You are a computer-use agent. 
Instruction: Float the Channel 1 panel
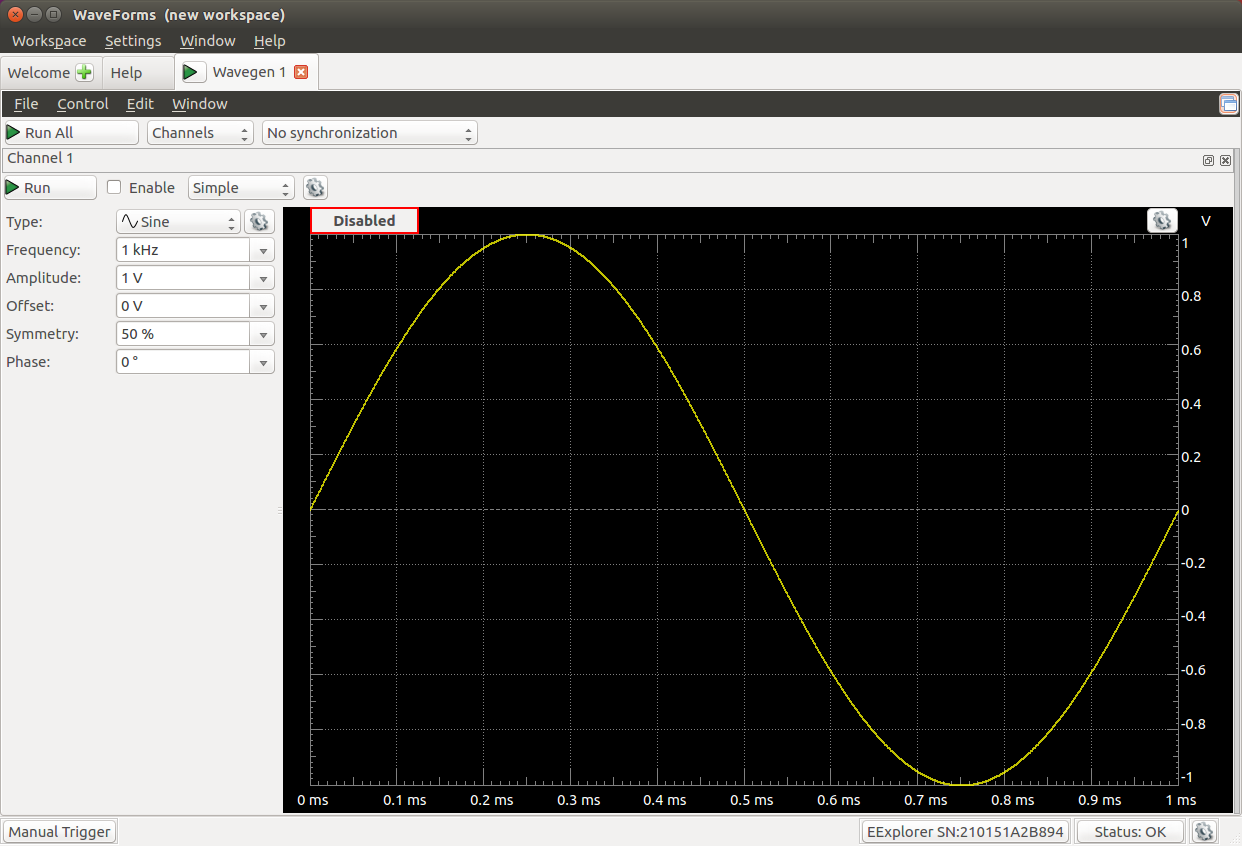1208,160
